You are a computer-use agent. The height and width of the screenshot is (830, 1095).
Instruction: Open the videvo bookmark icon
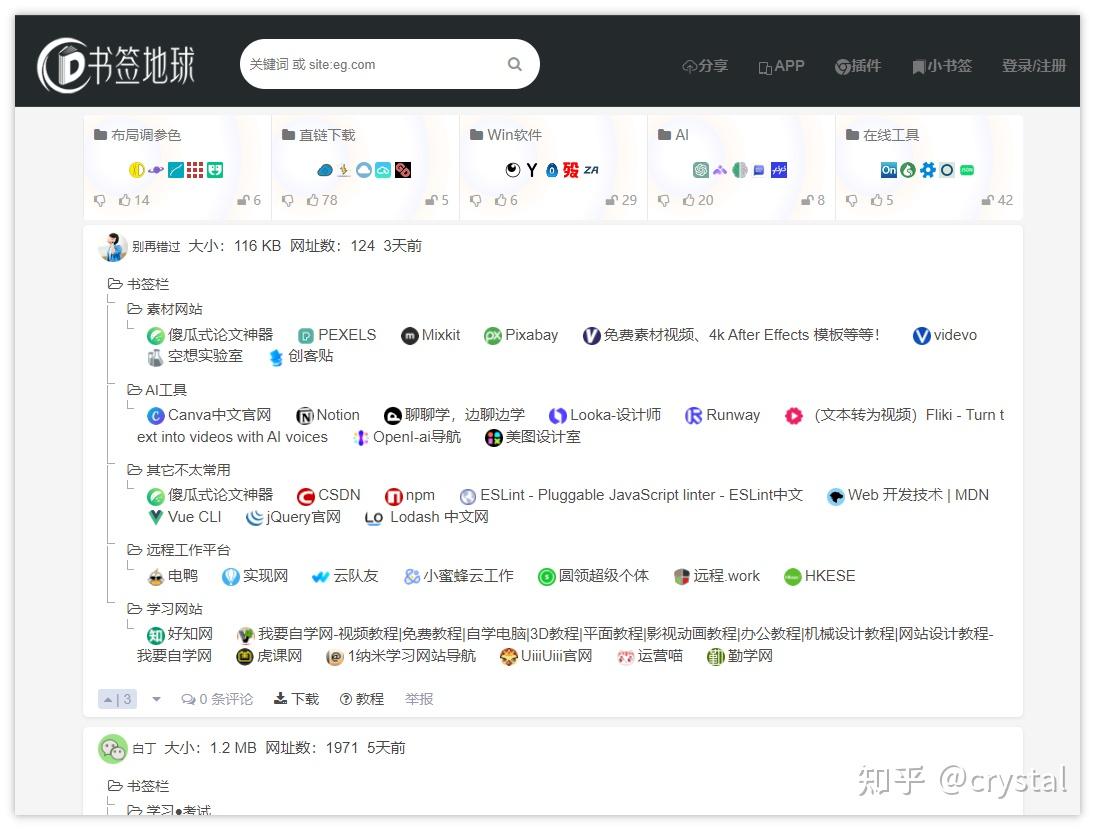922,336
